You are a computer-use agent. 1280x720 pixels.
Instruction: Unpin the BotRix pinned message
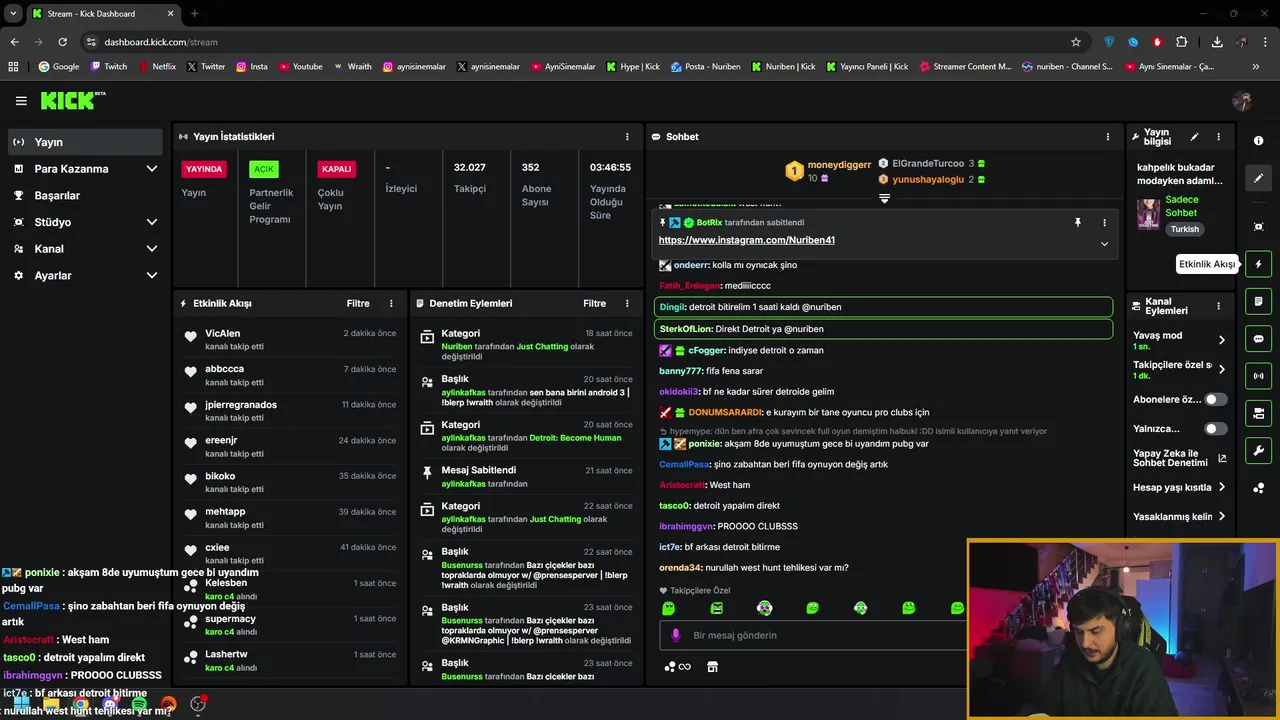coord(1078,223)
